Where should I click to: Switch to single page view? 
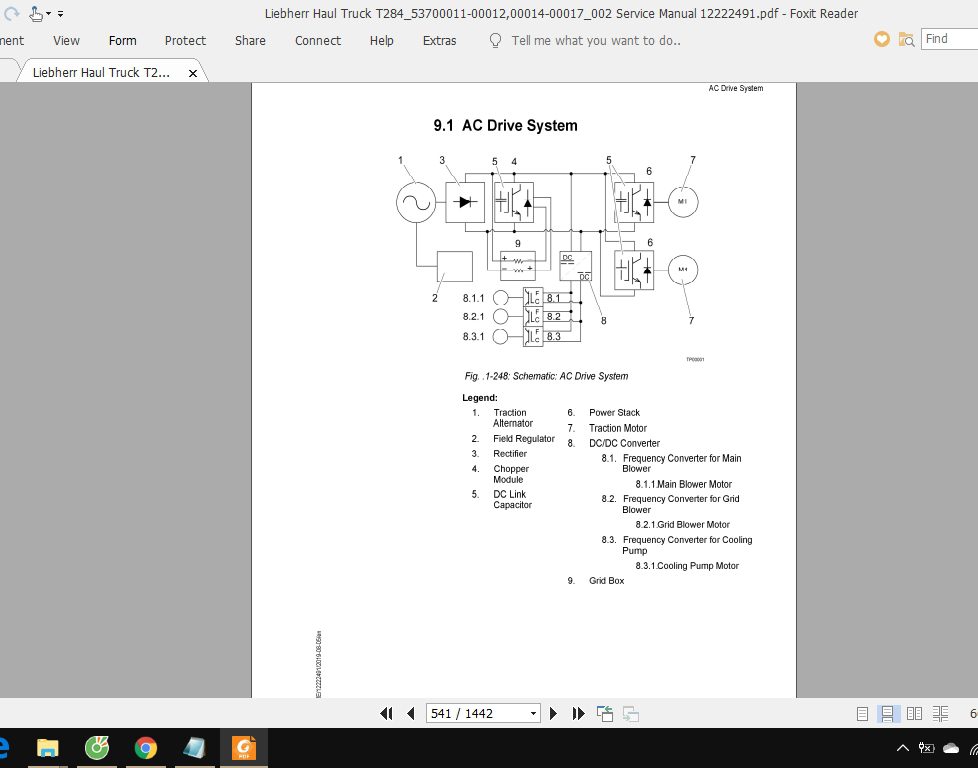[x=863, y=713]
